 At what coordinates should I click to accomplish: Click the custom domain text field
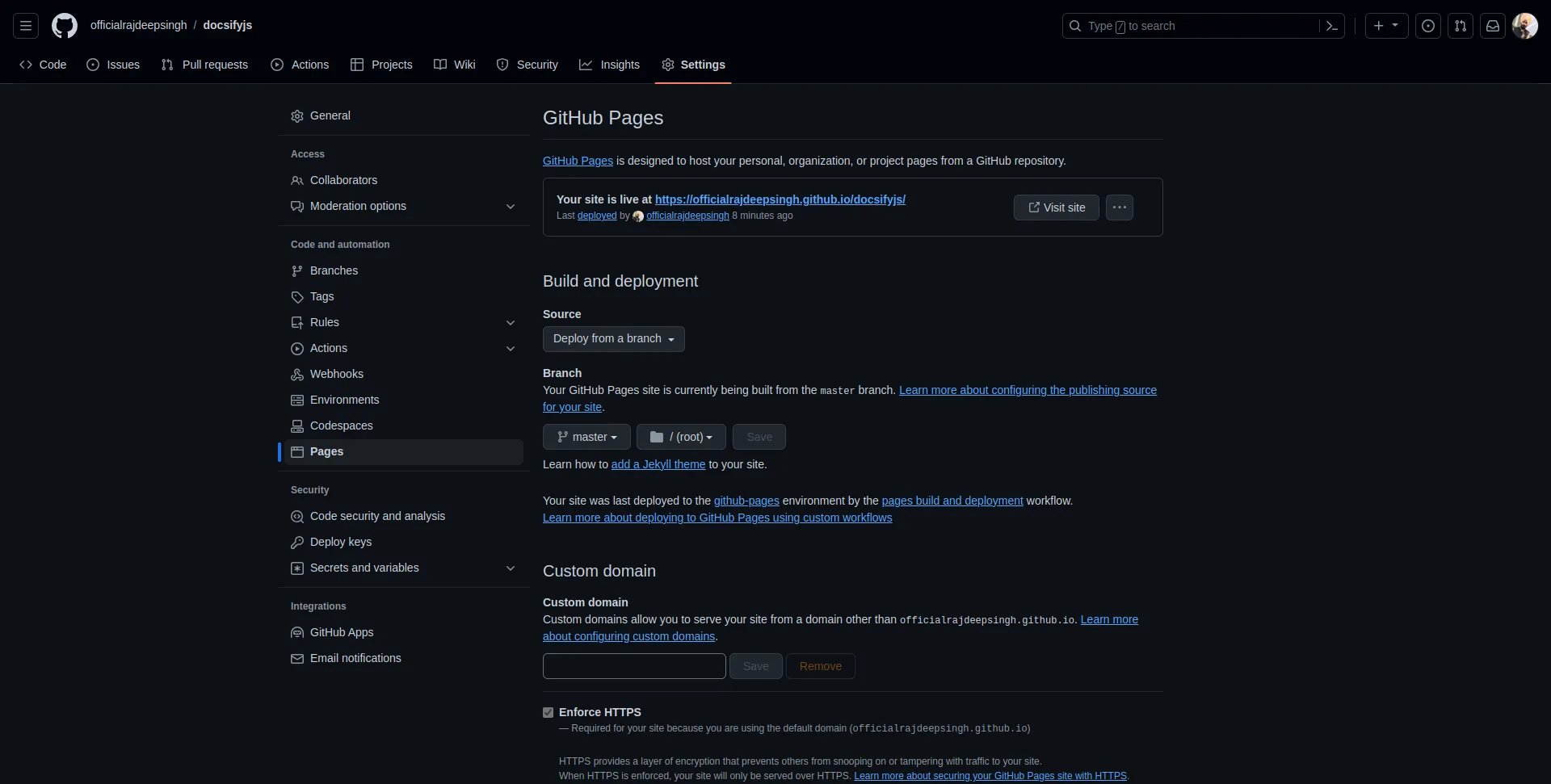(634, 666)
